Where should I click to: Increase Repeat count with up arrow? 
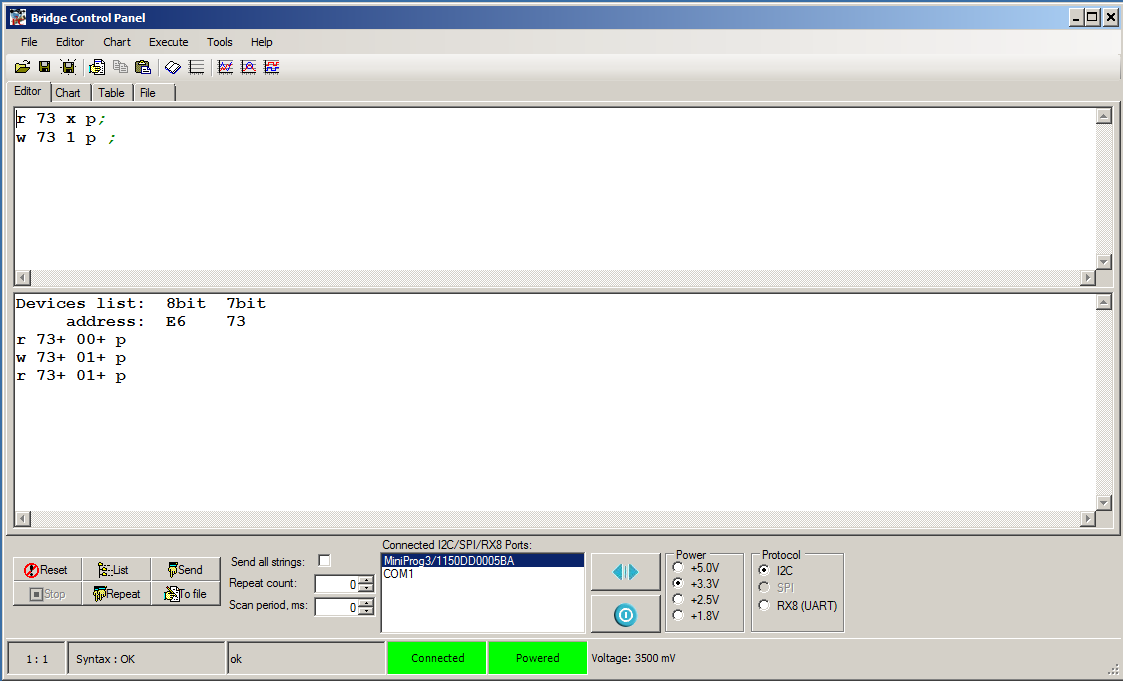[366, 579]
